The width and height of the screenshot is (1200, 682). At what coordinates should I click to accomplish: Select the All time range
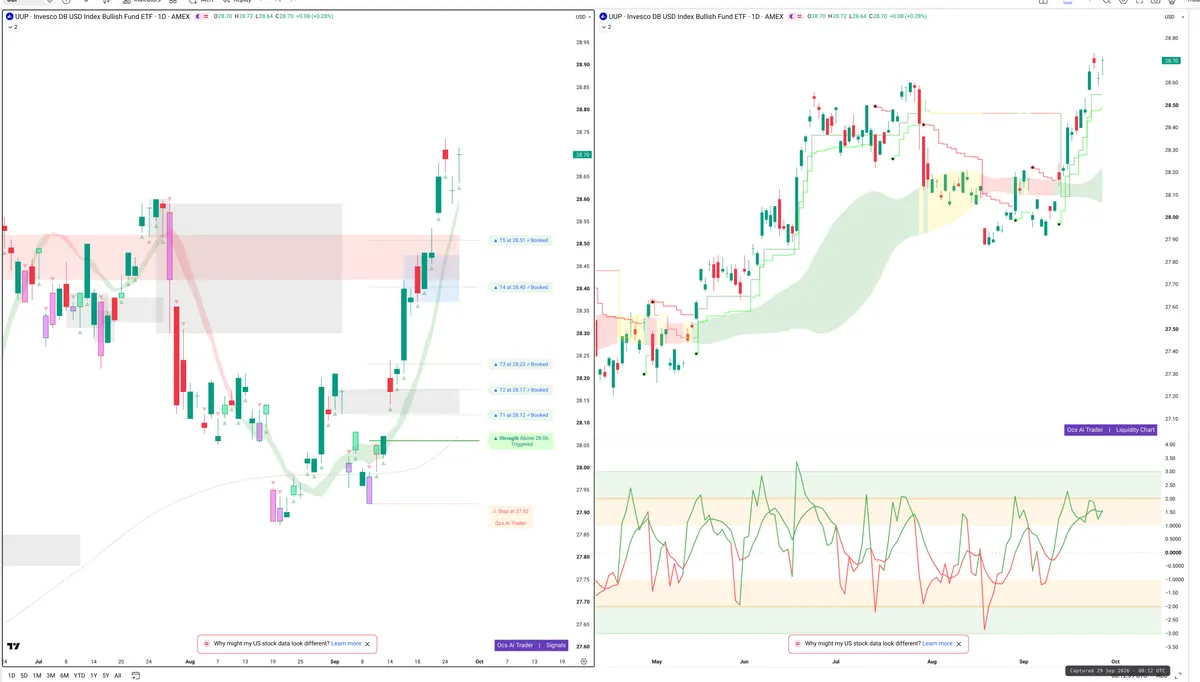pyautogui.click(x=118, y=675)
